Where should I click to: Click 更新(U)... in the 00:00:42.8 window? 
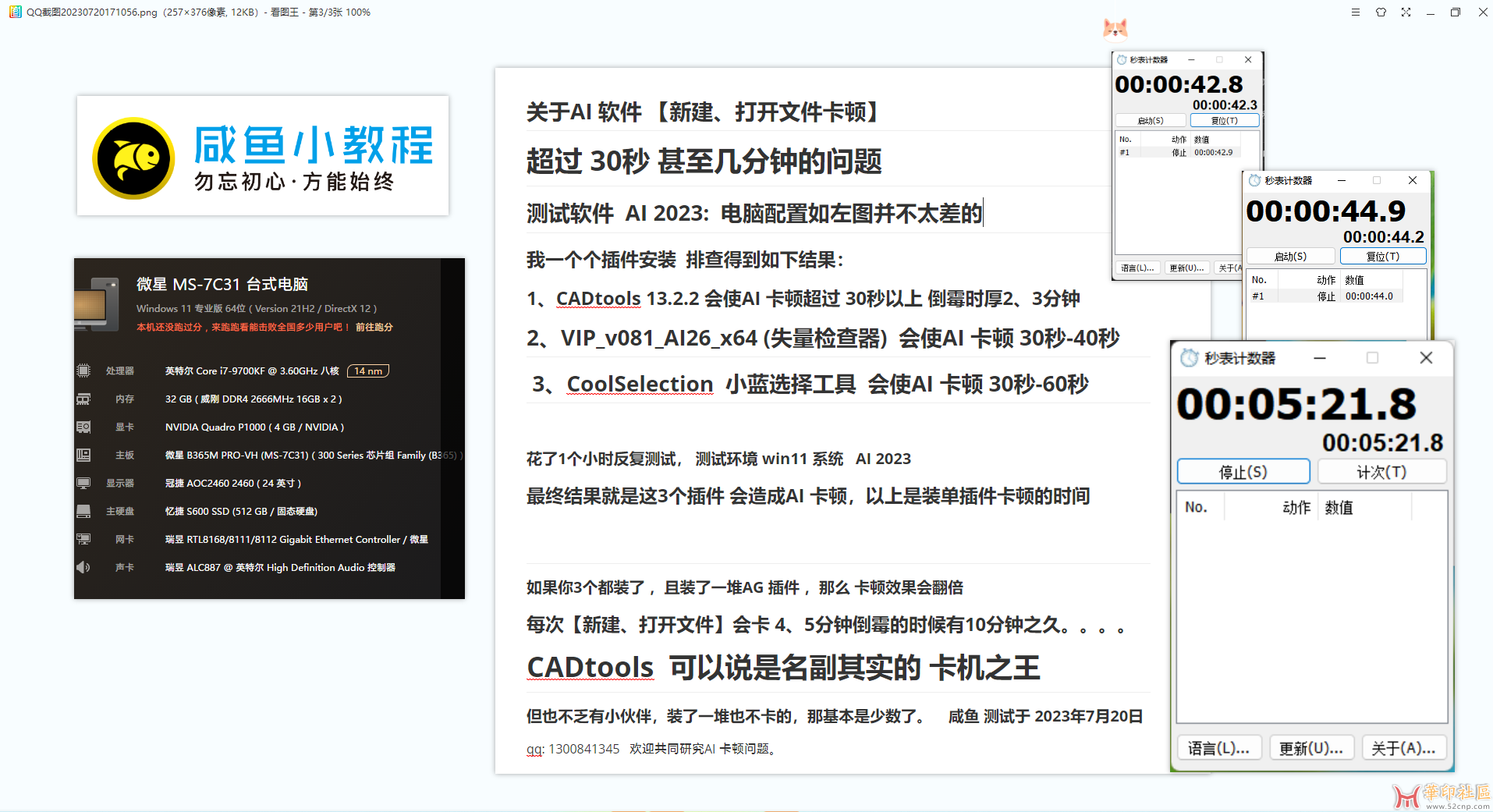(1187, 268)
